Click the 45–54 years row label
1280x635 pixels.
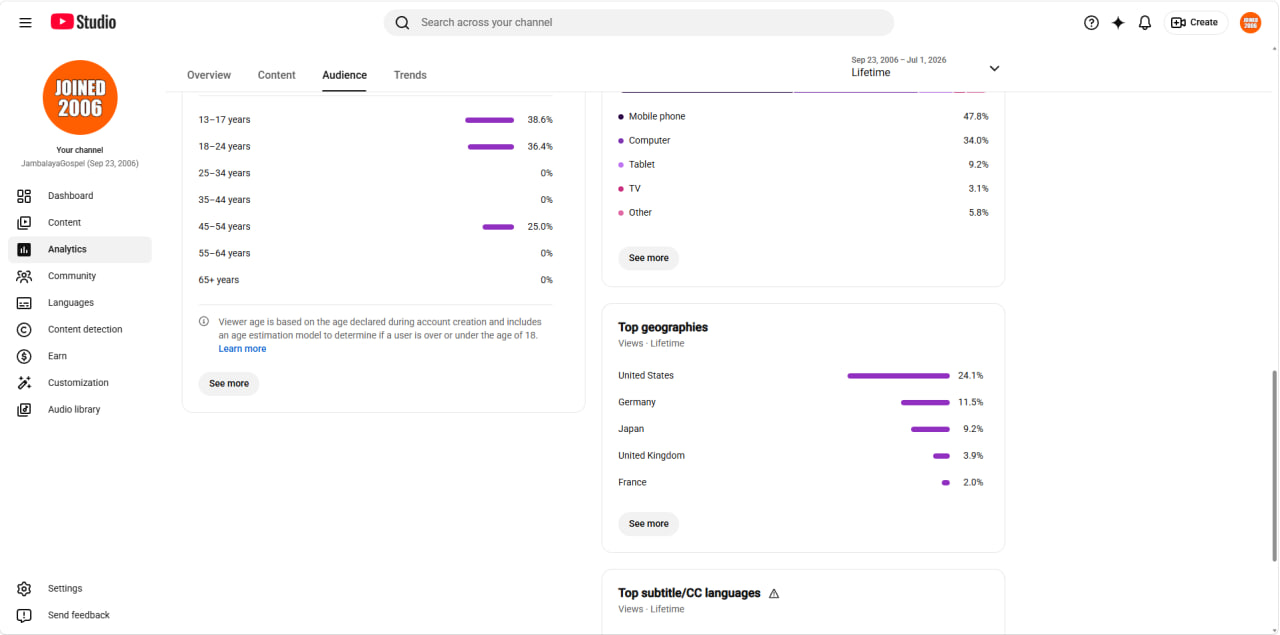click(224, 227)
